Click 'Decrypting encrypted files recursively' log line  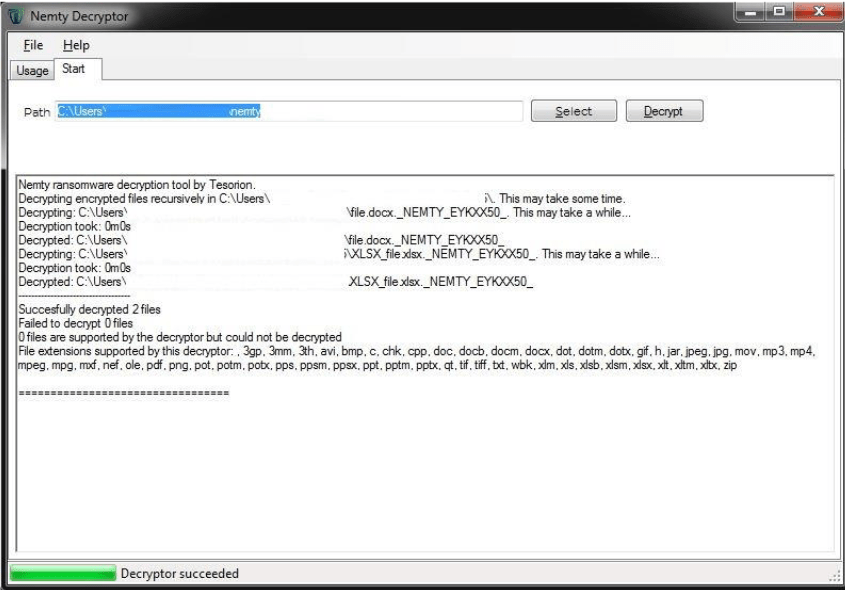pos(322,199)
